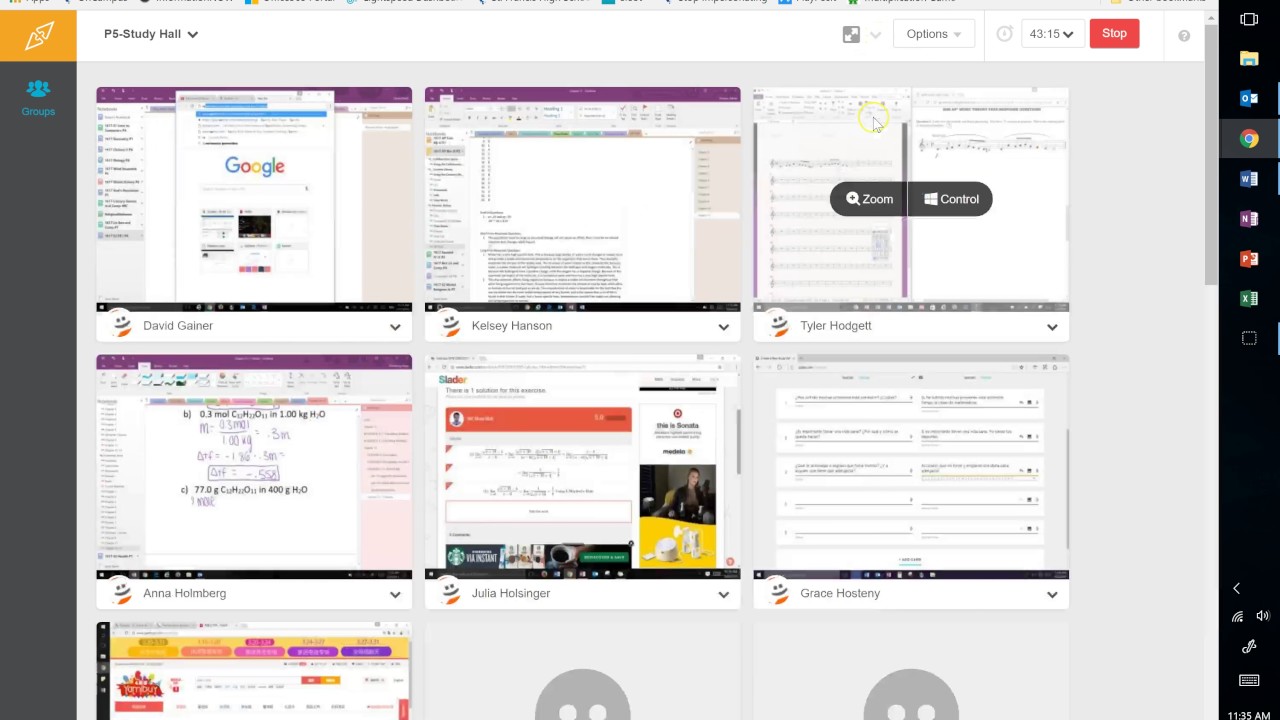This screenshot has height=720, width=1280.
Task: Click the 11:35 AM system clock
Action: 1249,715
